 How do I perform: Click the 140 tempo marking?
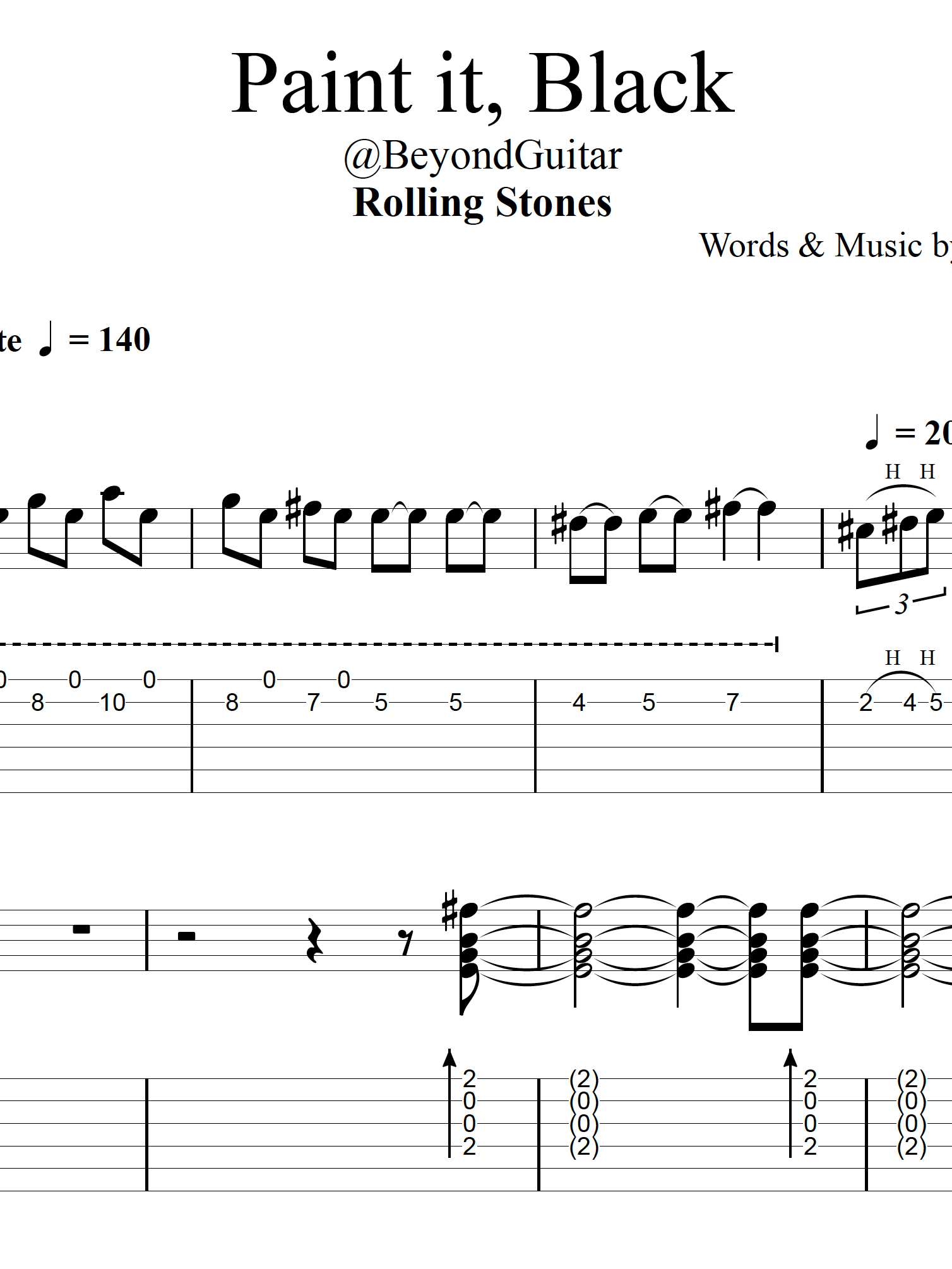(x=124, y=340)
